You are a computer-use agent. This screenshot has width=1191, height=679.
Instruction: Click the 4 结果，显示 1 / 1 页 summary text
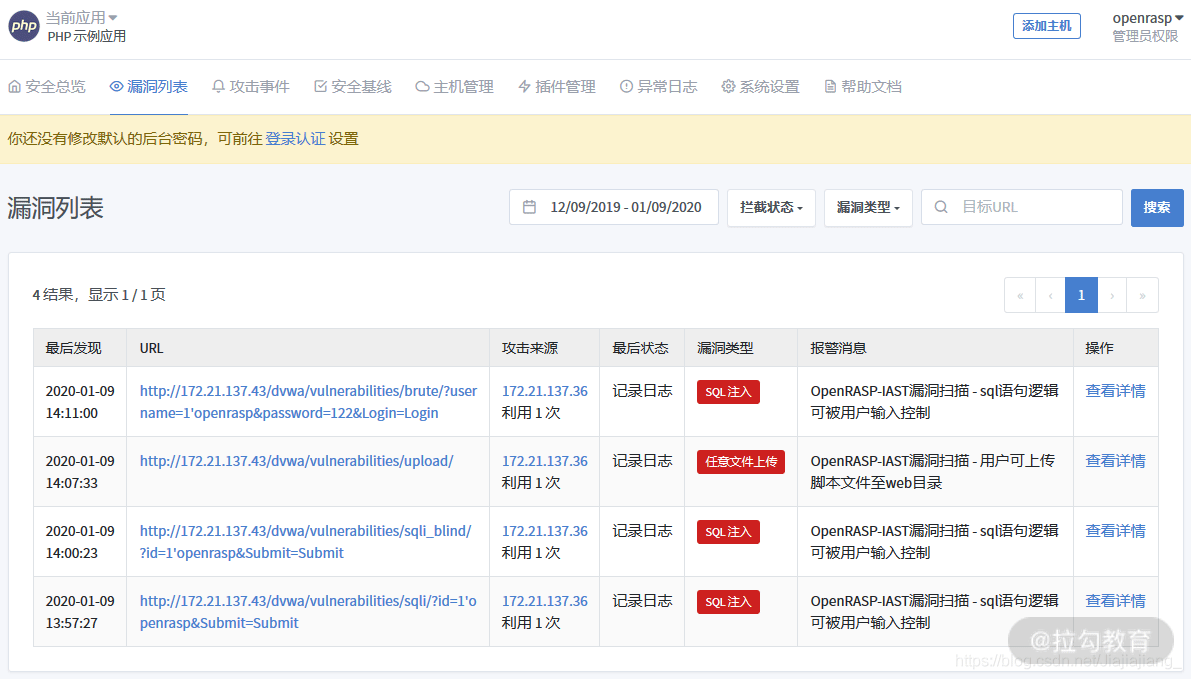(x=99, y=295)
